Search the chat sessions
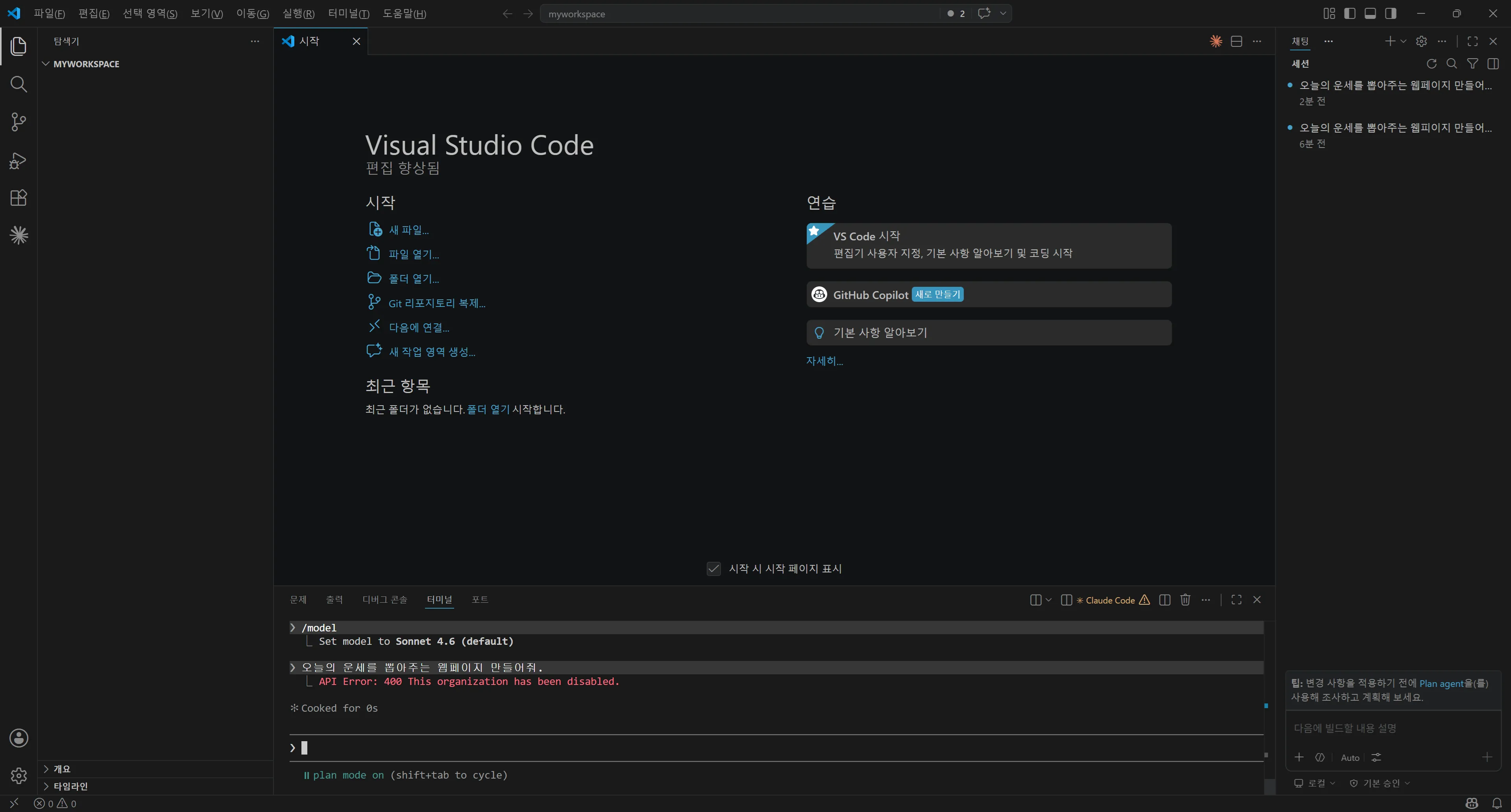Image resolution: width=1511 pixels, height=812 pixels. [x=1452, y=63]
